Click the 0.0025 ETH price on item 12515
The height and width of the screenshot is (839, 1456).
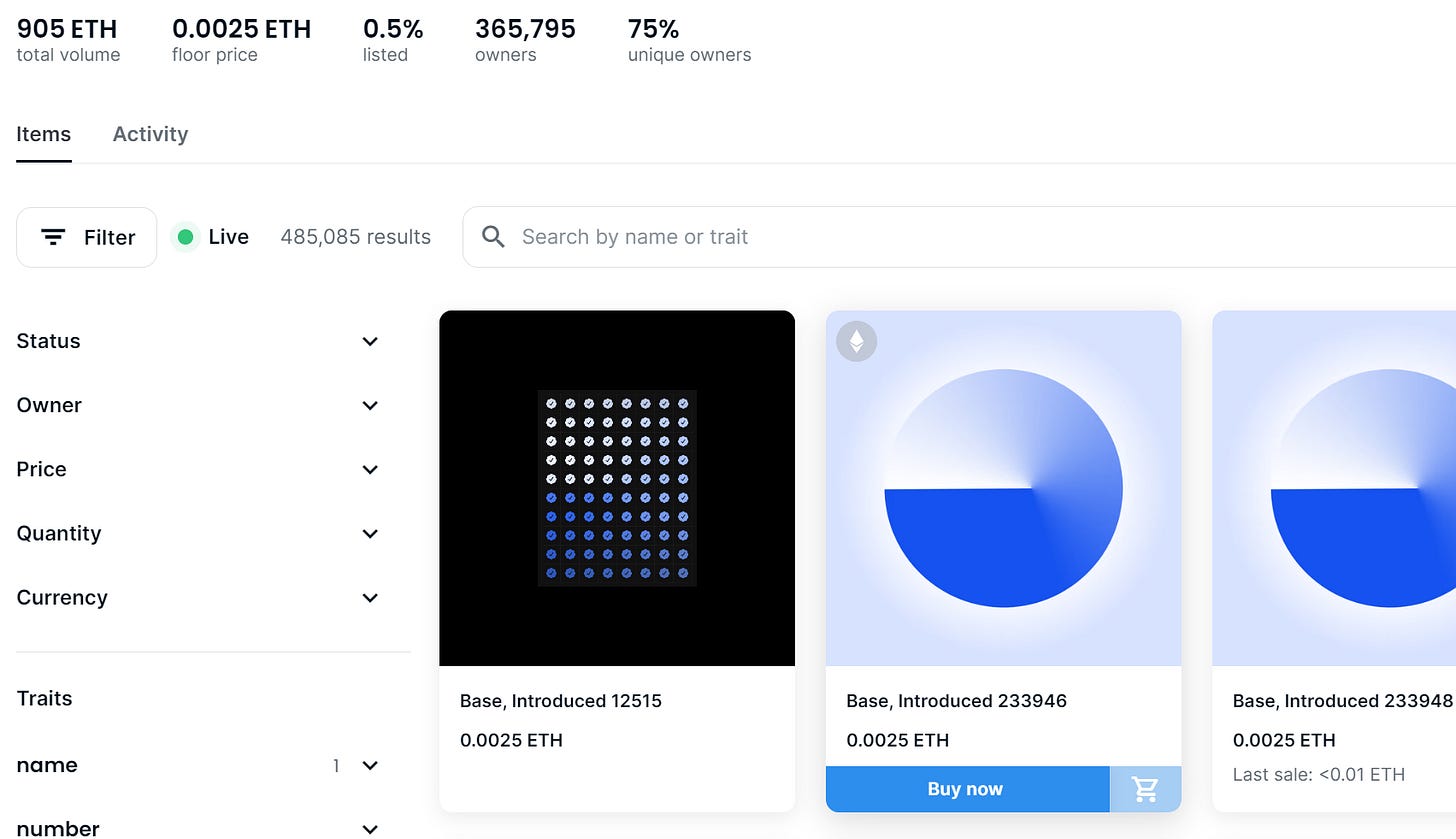click(x=511, y=741)
